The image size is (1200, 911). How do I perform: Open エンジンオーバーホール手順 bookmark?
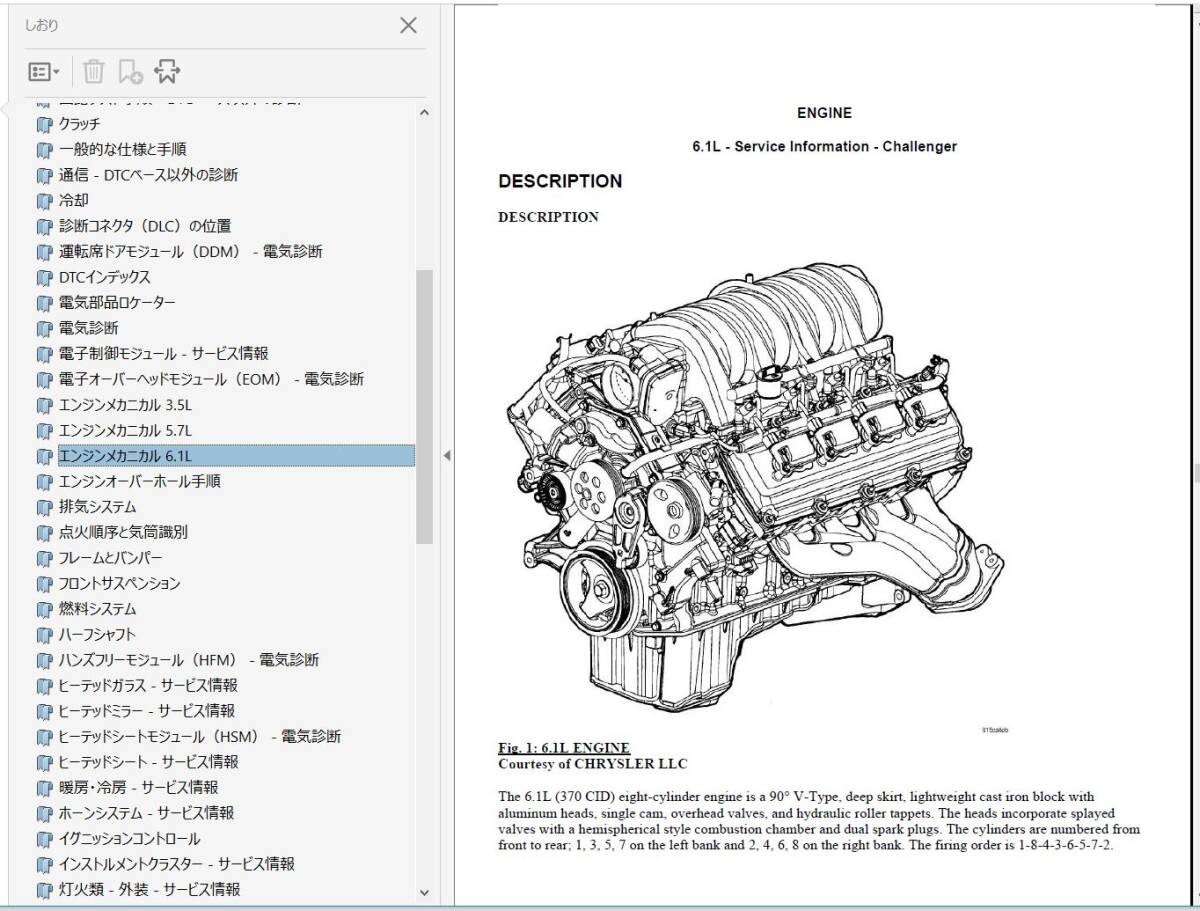coord(139,481)
